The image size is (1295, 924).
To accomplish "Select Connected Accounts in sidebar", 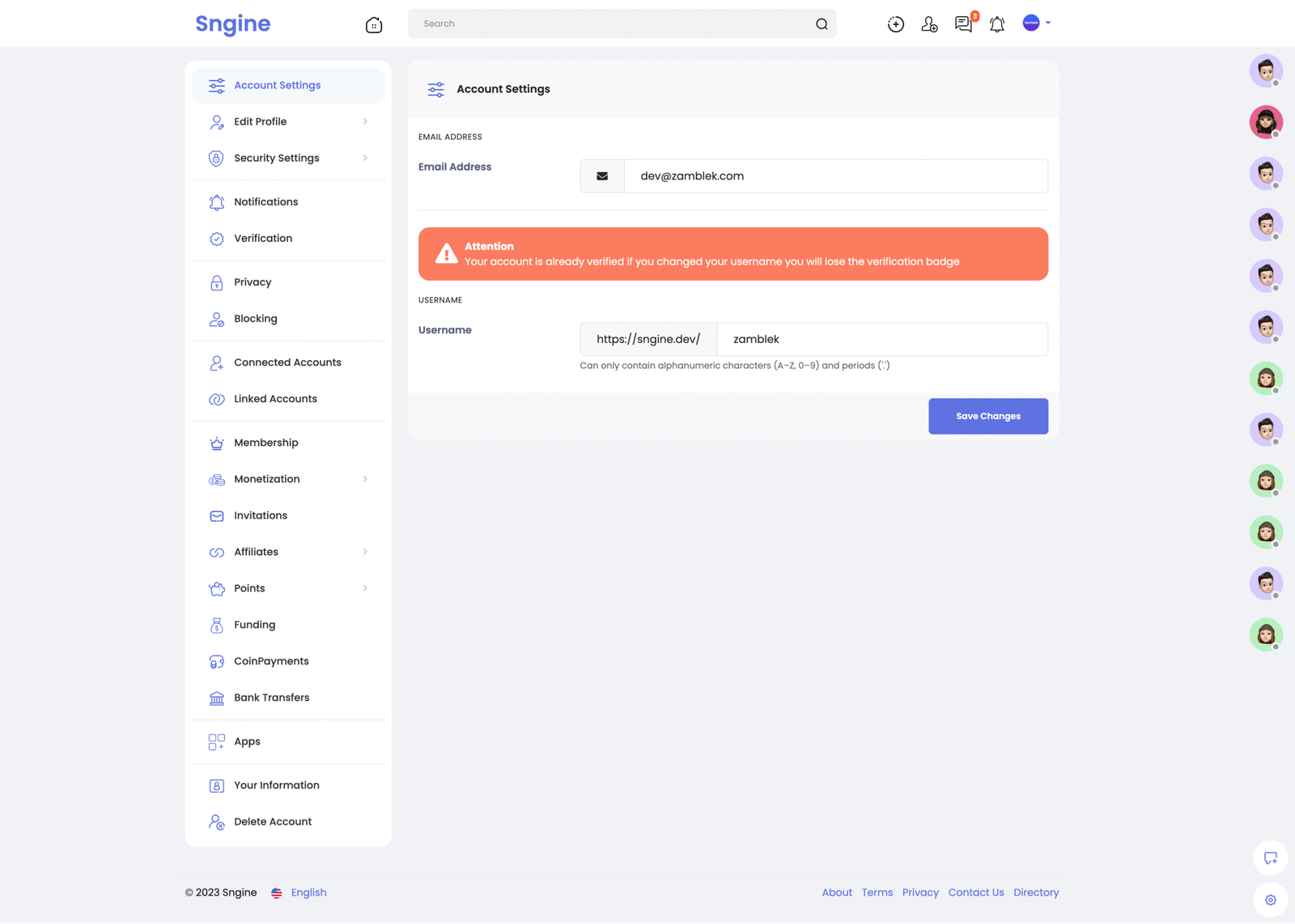I will coord(287,362).
